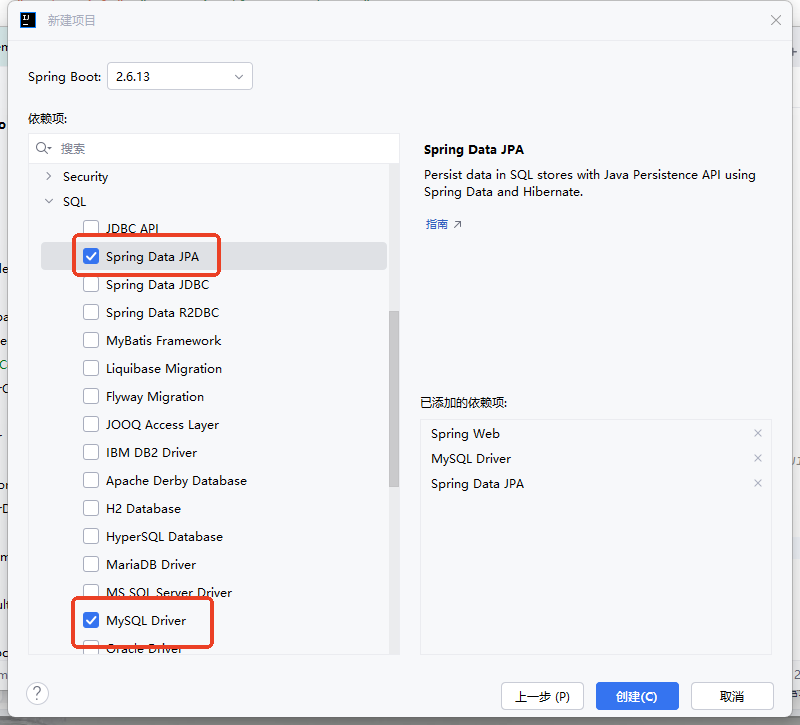
Task: Enable Apache Derby Database checkbox
Action: [x=91, y=481]
